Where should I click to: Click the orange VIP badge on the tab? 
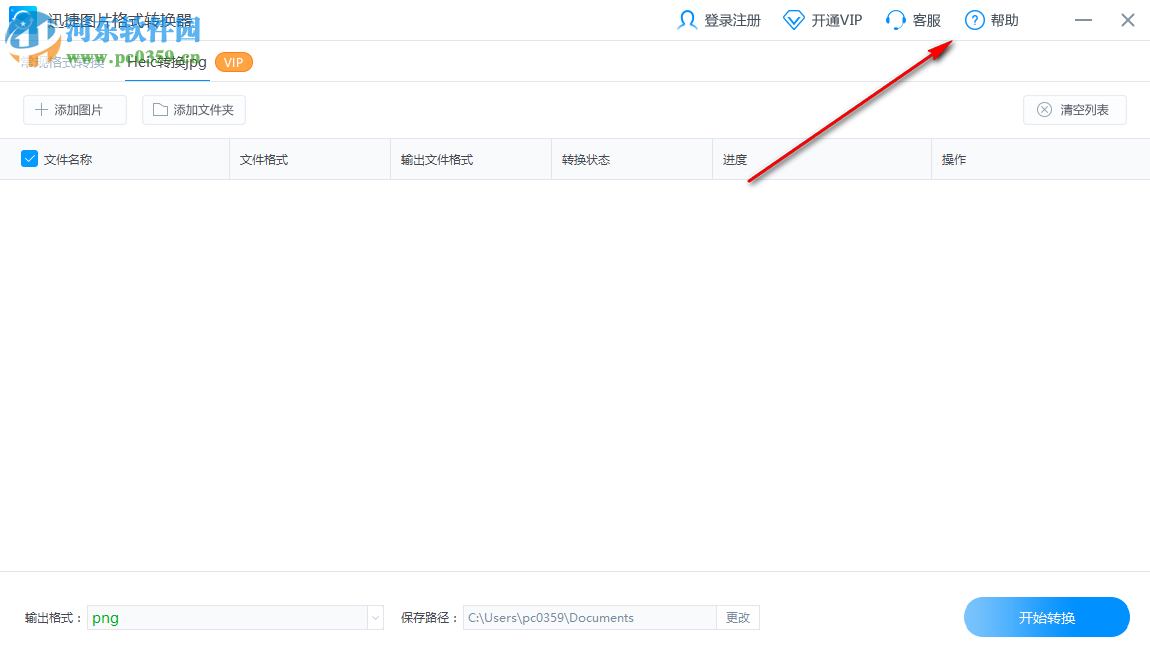(x=233, y=61)
